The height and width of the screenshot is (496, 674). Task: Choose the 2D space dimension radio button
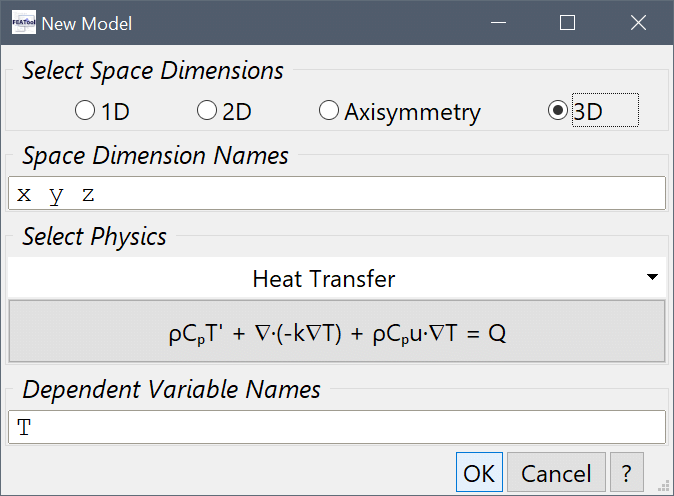click(208, 112)
